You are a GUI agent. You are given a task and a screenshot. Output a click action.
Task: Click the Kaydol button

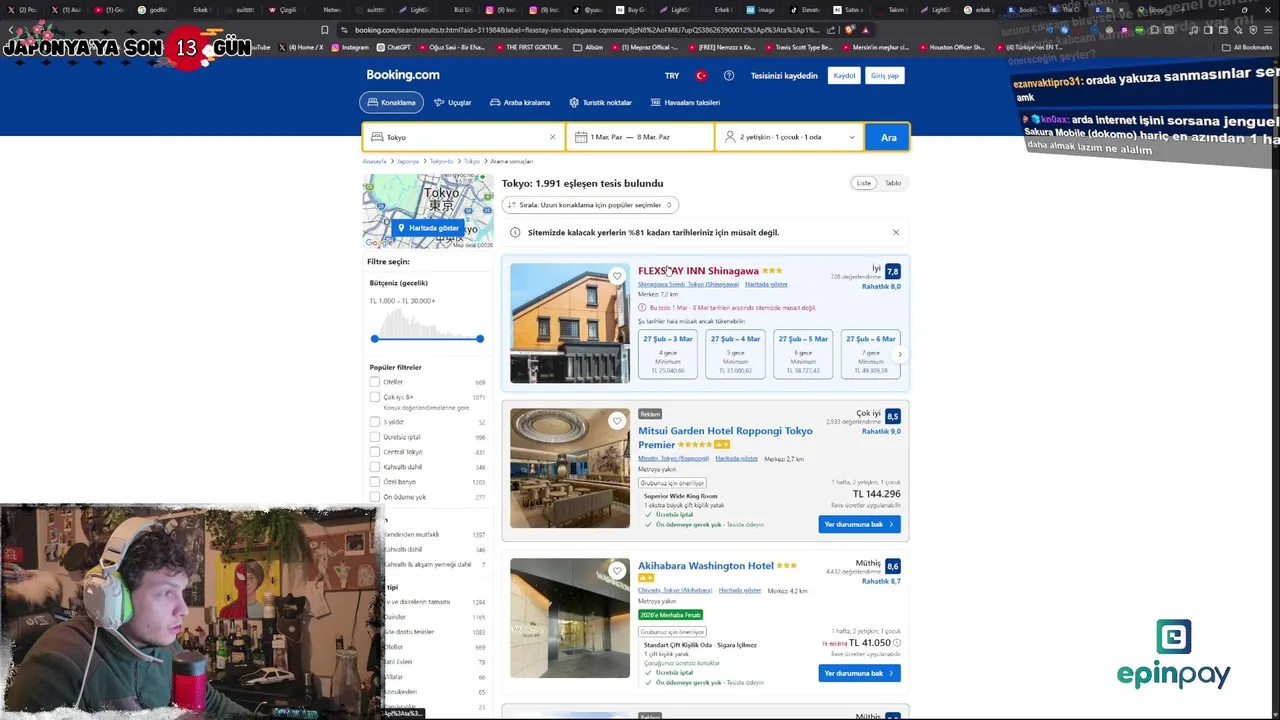click(845, 76)
